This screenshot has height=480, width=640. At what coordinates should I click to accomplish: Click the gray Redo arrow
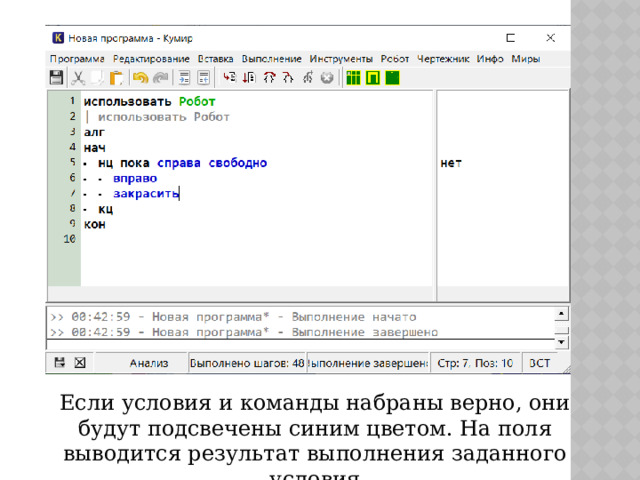pyautogui.click(x=160, y=78)
